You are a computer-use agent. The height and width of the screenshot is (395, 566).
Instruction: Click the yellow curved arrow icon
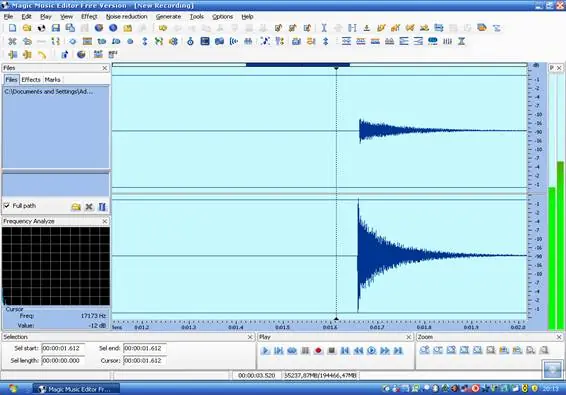tap(42, 55)
